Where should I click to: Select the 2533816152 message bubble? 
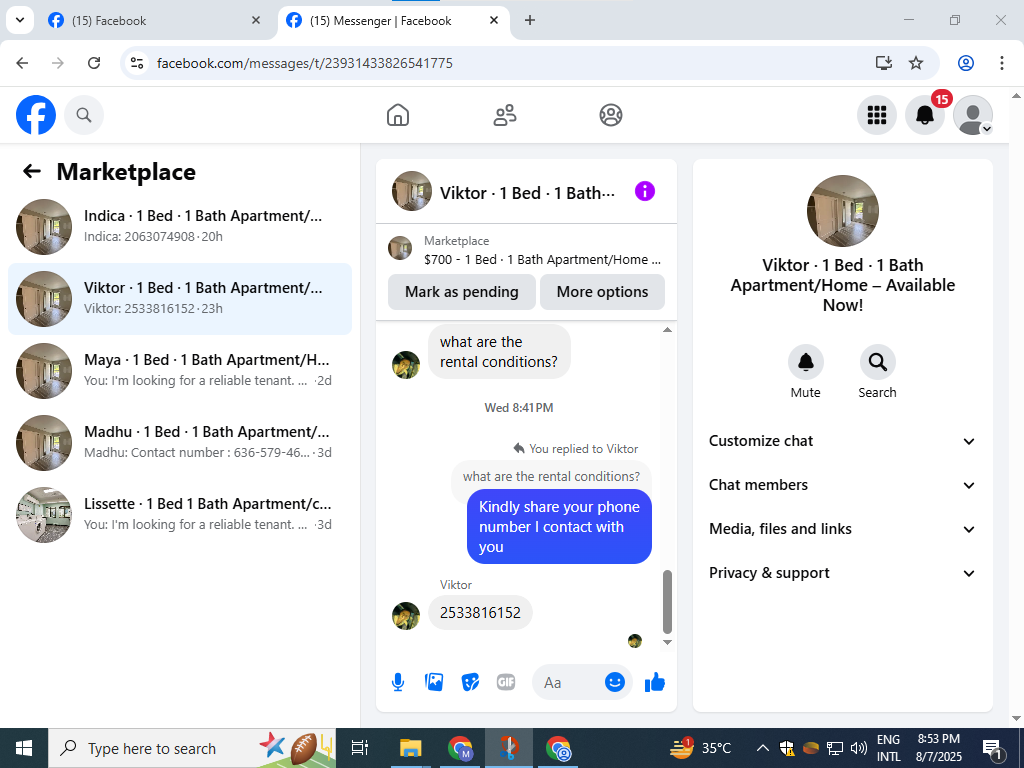click(x=480, y=613)
